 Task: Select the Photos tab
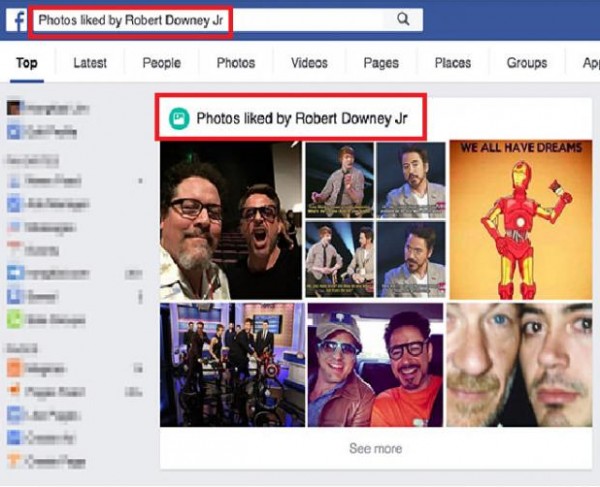coord(236,63)
